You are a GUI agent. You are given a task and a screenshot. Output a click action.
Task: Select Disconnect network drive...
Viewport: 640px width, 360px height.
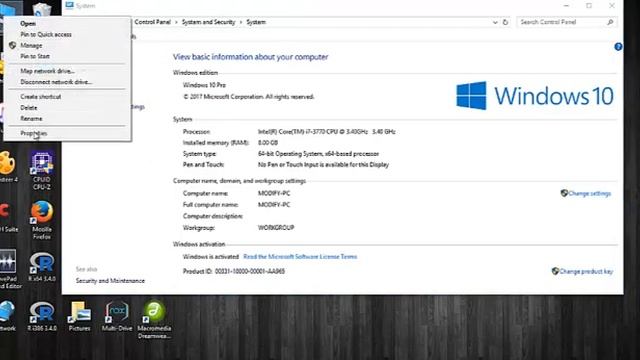point(56,82)
